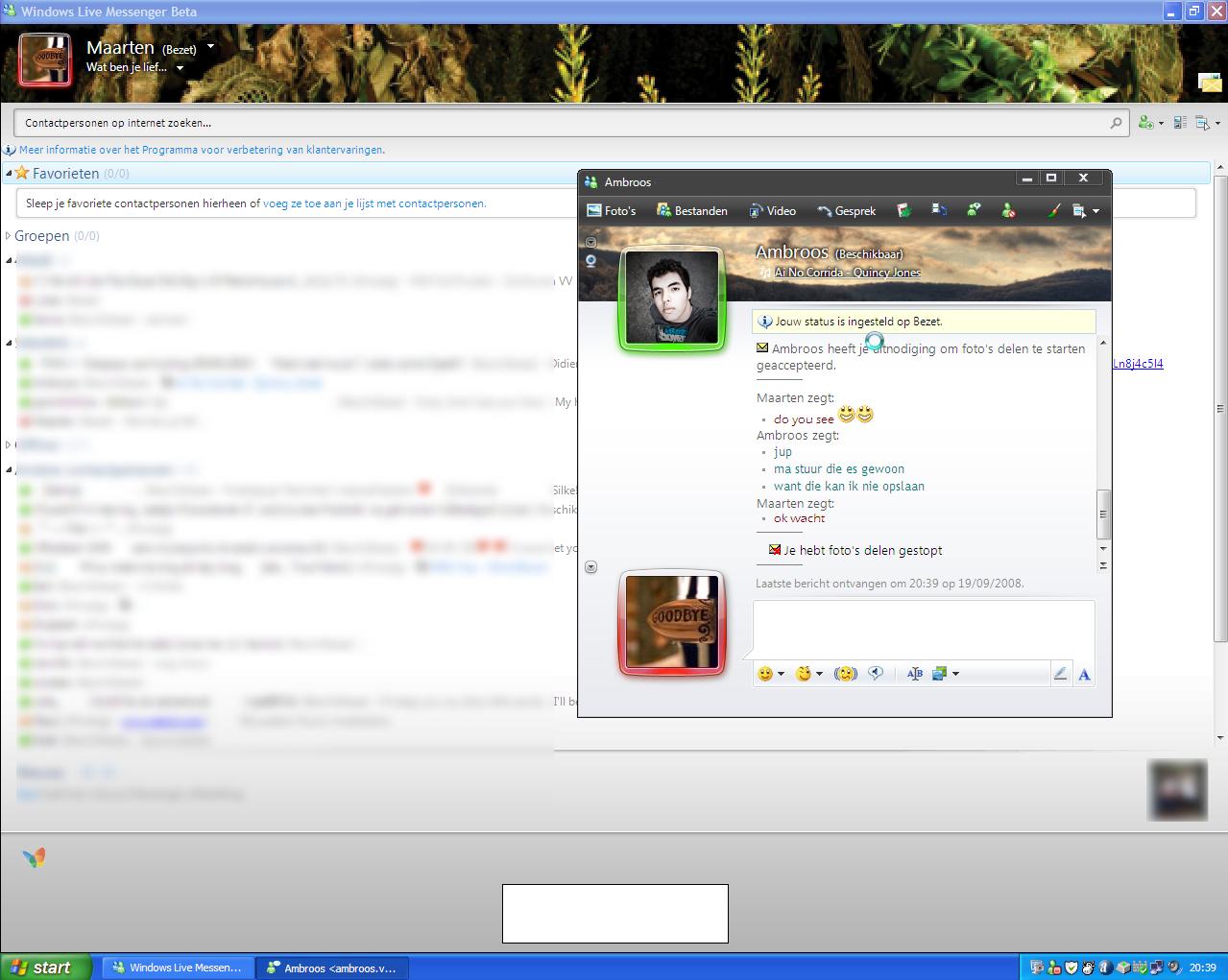Expand the Groepen section
Screen dimensions: 1228x980
click(x=9, y=235)
